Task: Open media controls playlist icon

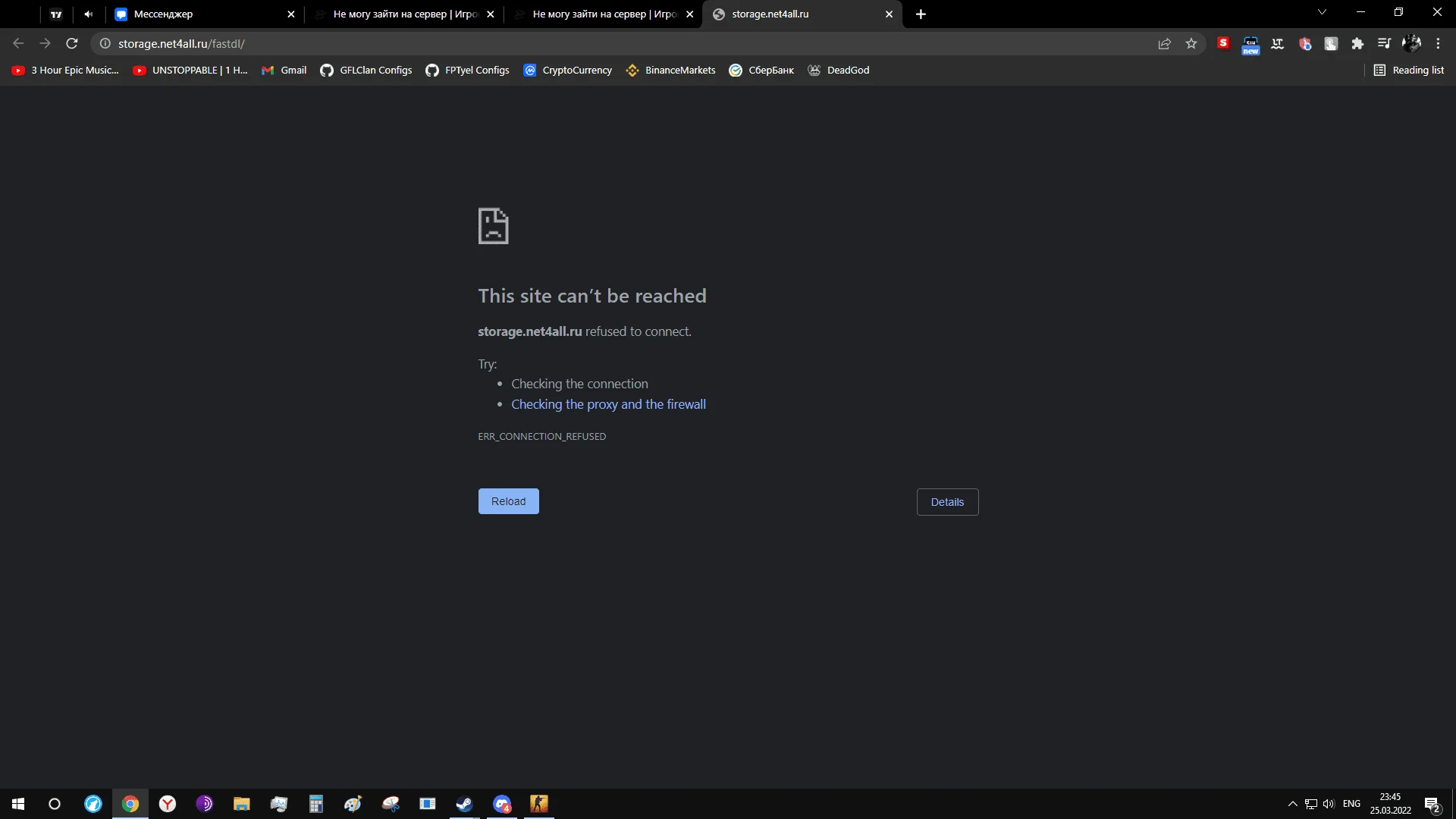Action: (1384, 44)
